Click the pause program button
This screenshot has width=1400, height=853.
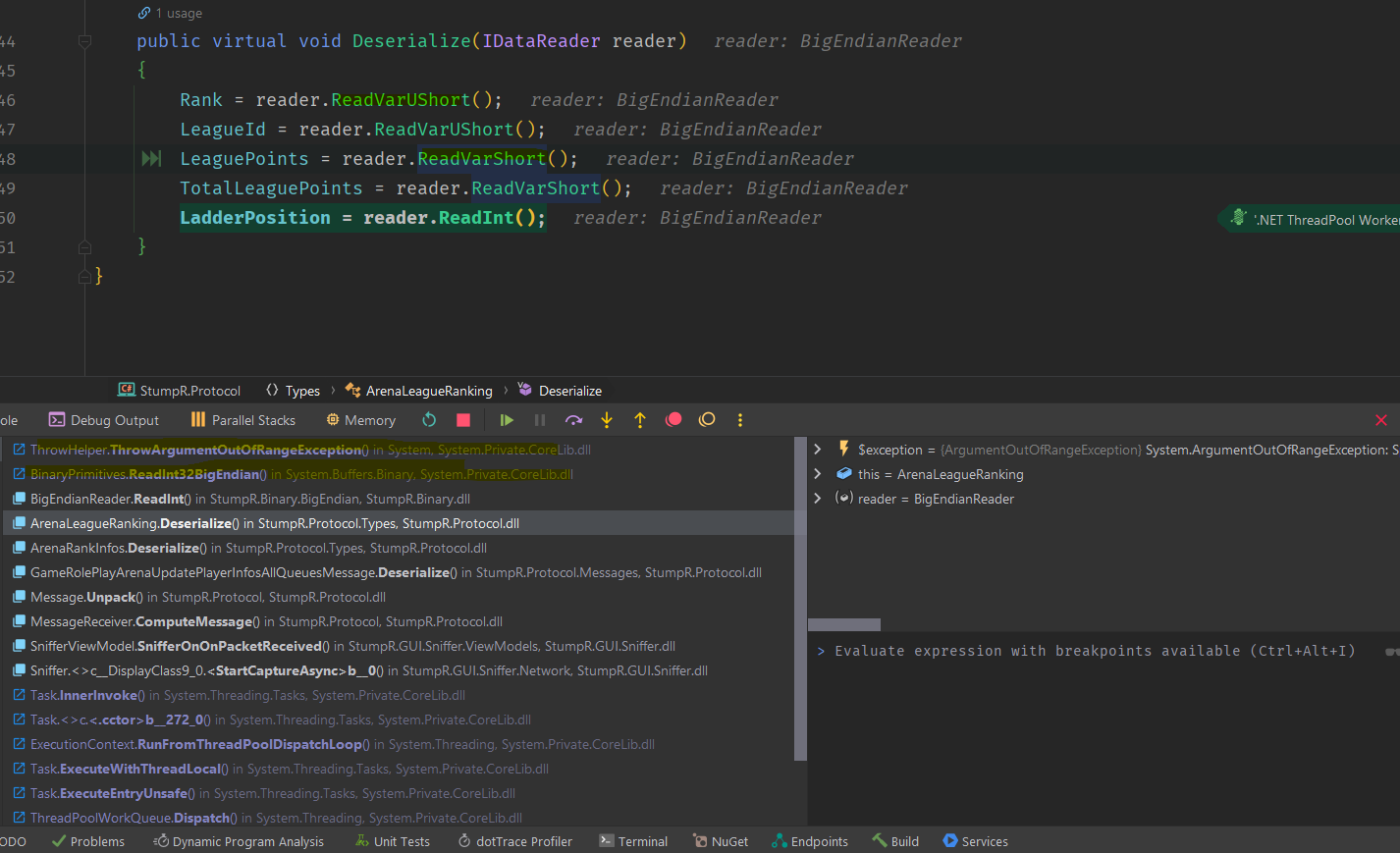540,420
